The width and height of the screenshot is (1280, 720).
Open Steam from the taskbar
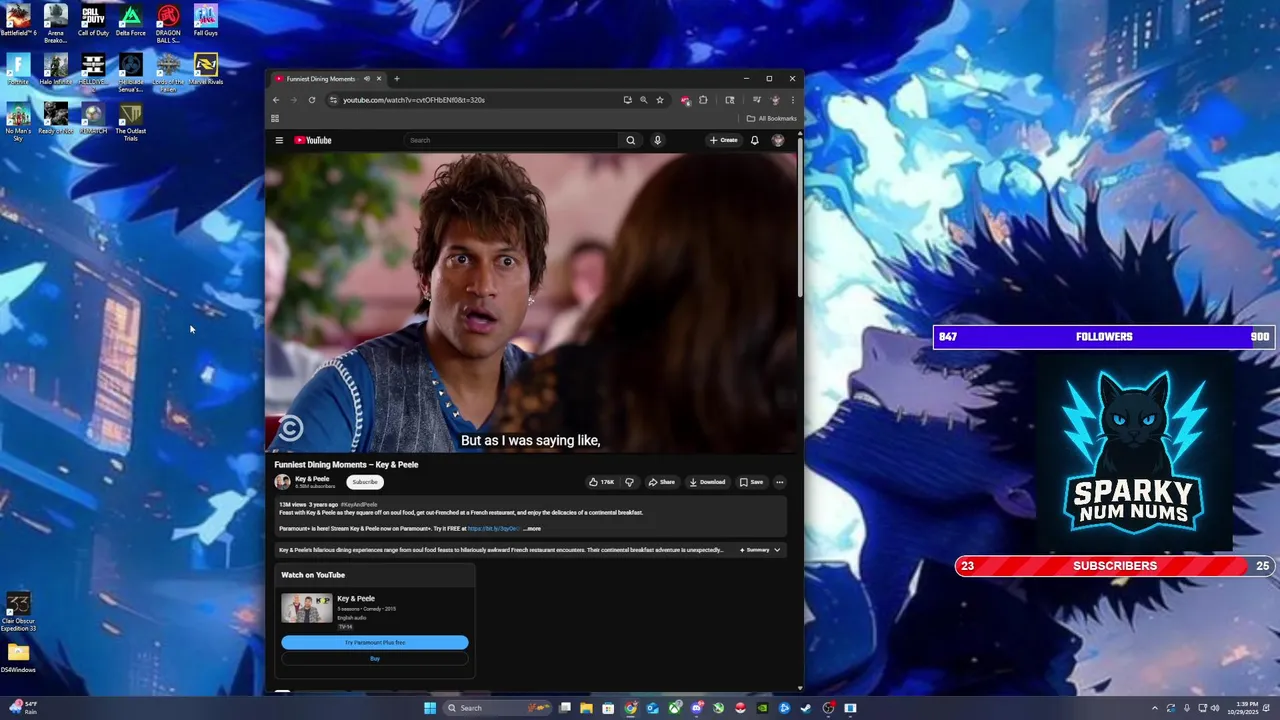(x=806, y=708)
